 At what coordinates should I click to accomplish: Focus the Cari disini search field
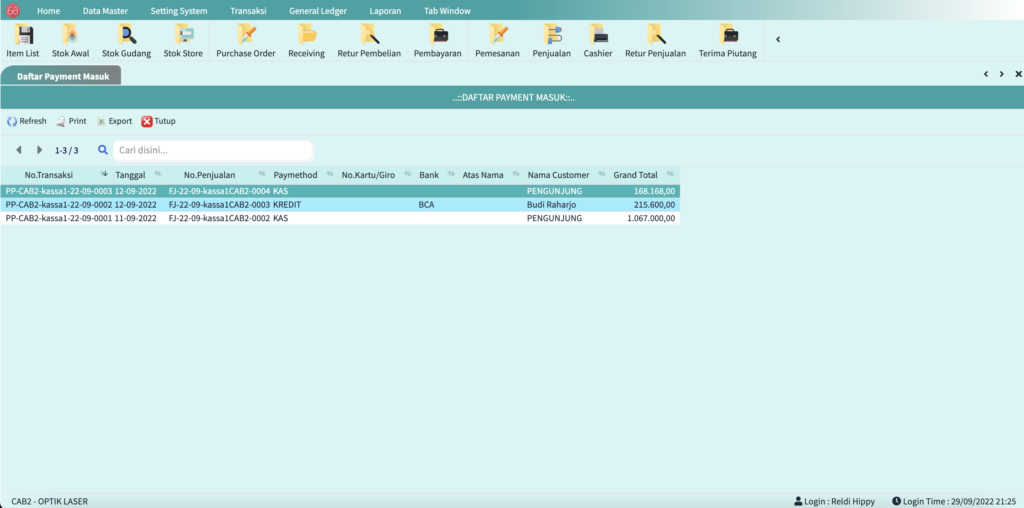coord(213,150)
